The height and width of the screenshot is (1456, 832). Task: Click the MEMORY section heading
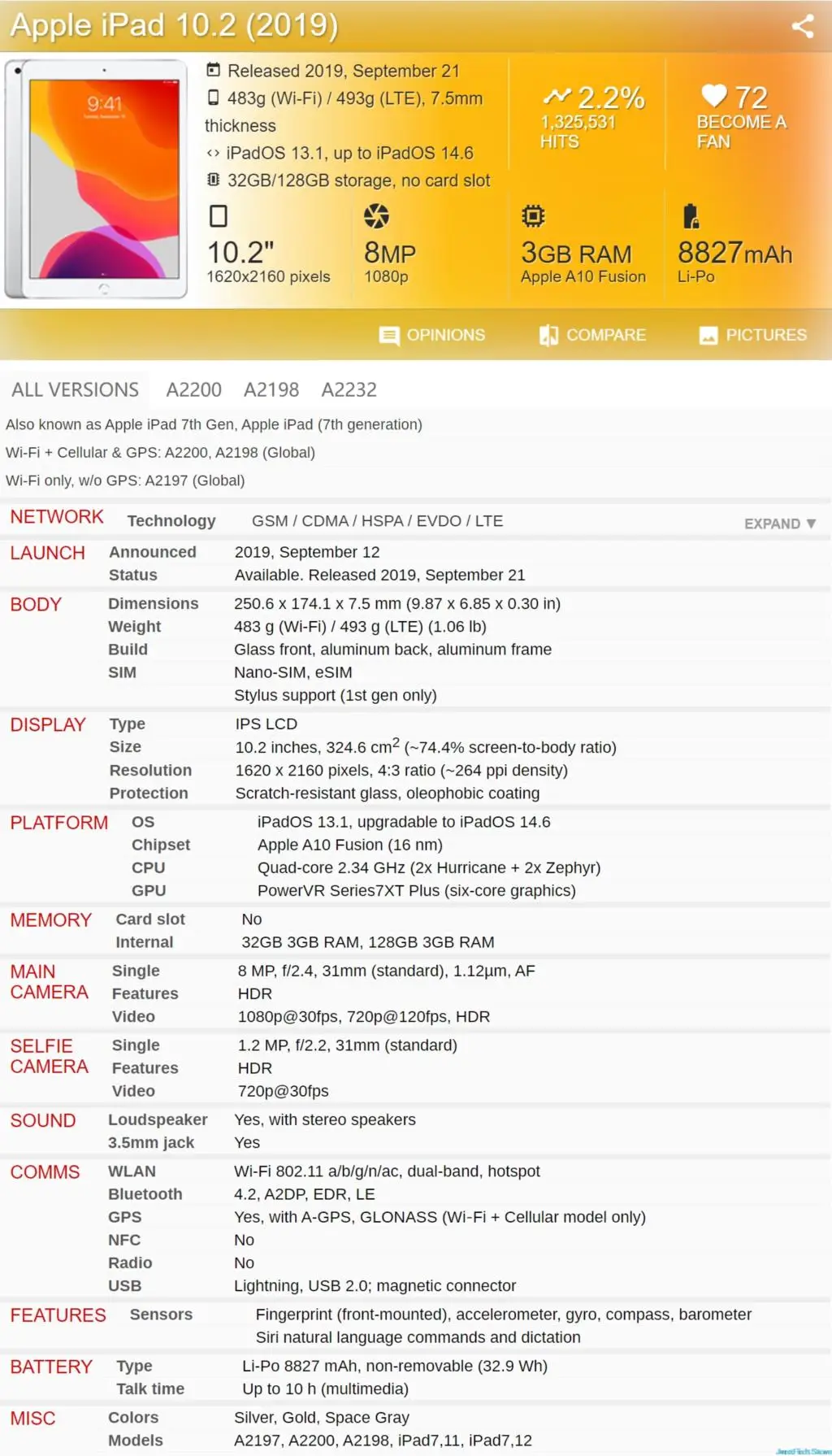coord(50,920)
